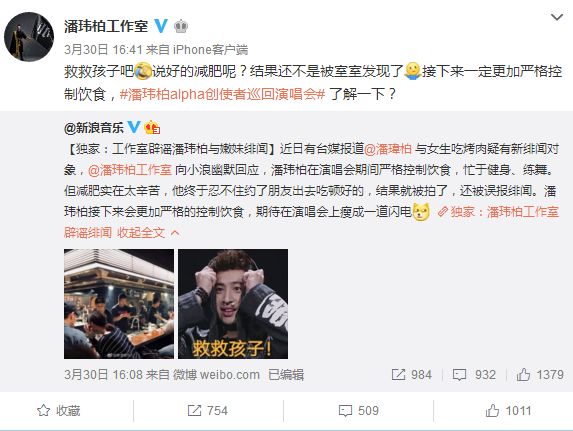The height and width of the screenshot is (431, 573).
Task: Open the @新浪音乐 account link
Action: point(94,128)
